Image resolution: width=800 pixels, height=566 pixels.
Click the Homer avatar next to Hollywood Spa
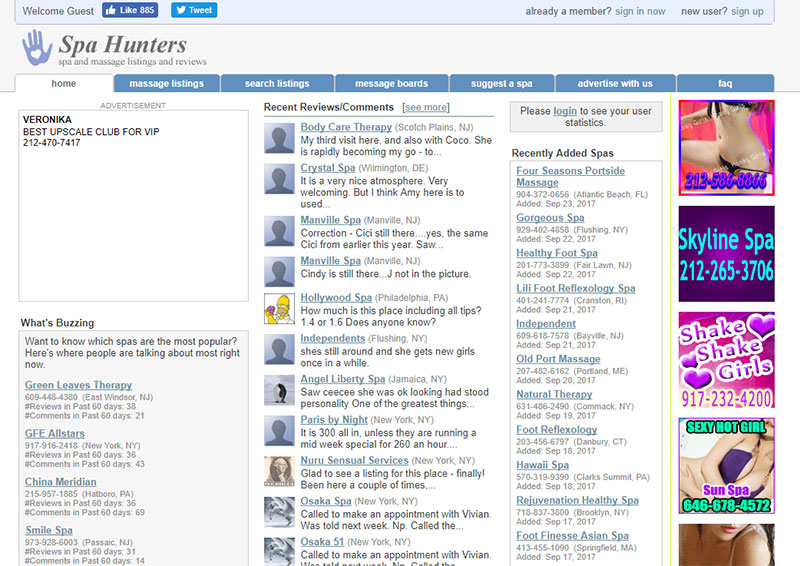click(x=279, y=308)
